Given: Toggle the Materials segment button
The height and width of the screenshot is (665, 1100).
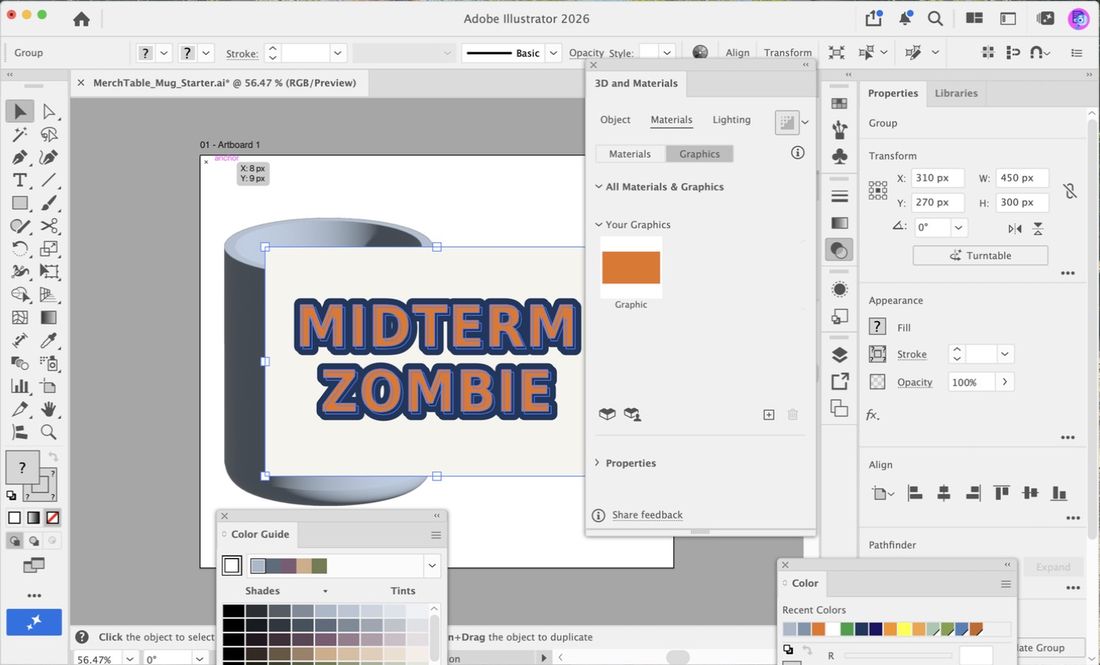Looking at the screenshot, I should (x=630, y=154).
